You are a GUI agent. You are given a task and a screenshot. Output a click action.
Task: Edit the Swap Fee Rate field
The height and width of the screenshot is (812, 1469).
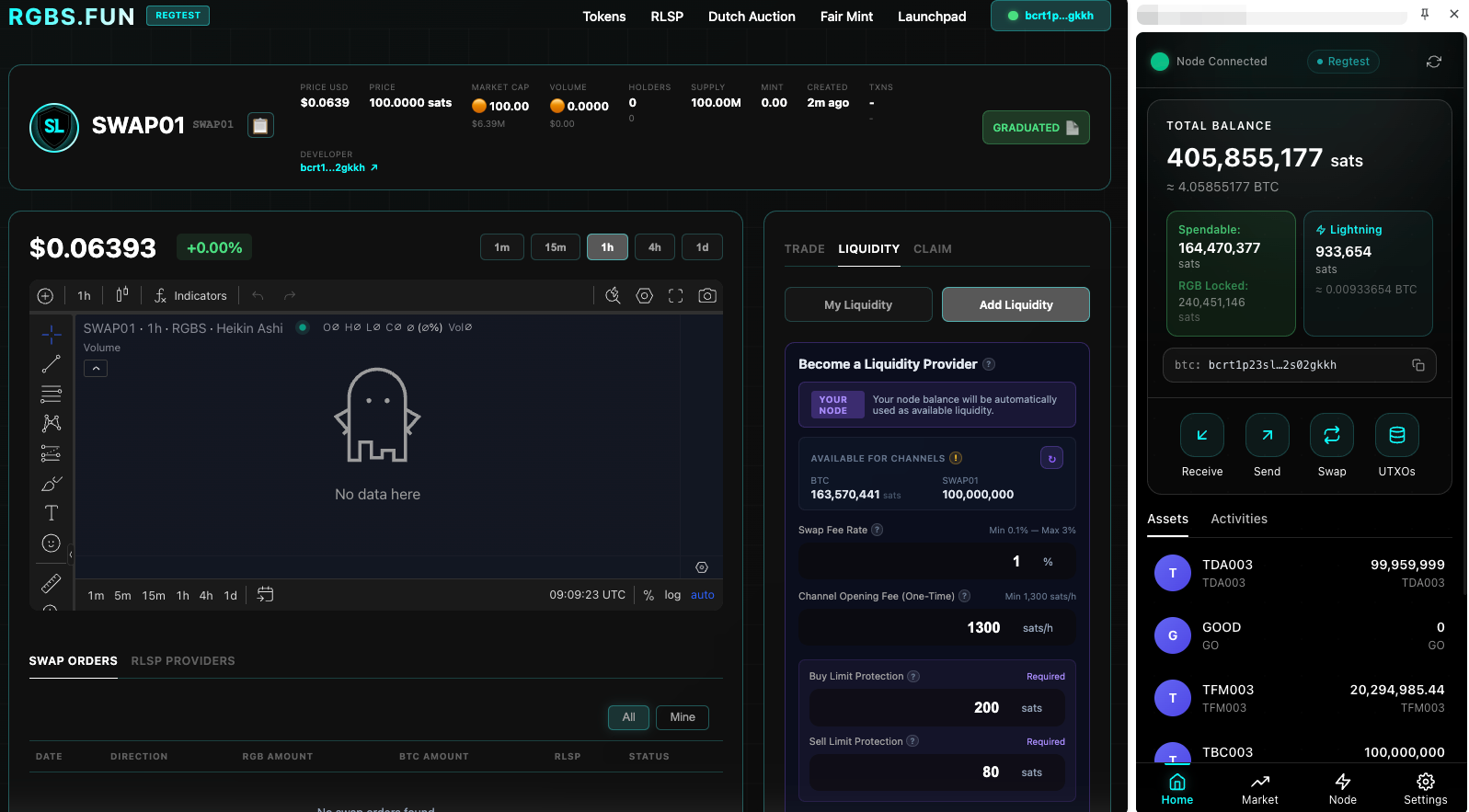(x=936, y=561)
